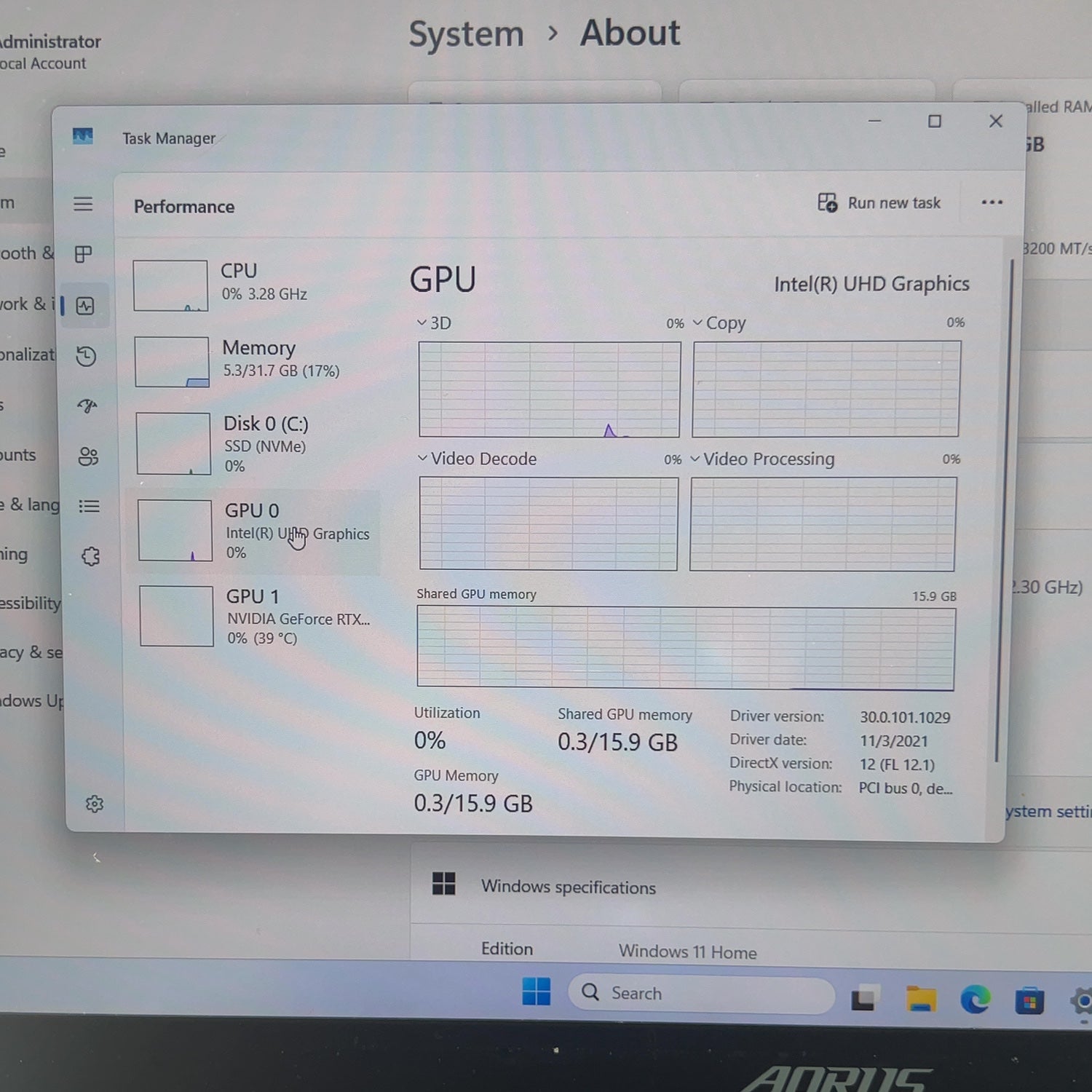Select the Disk 0 (C:) performance entry
The width and height of the screenshot is (1092, 1092).
252,443
